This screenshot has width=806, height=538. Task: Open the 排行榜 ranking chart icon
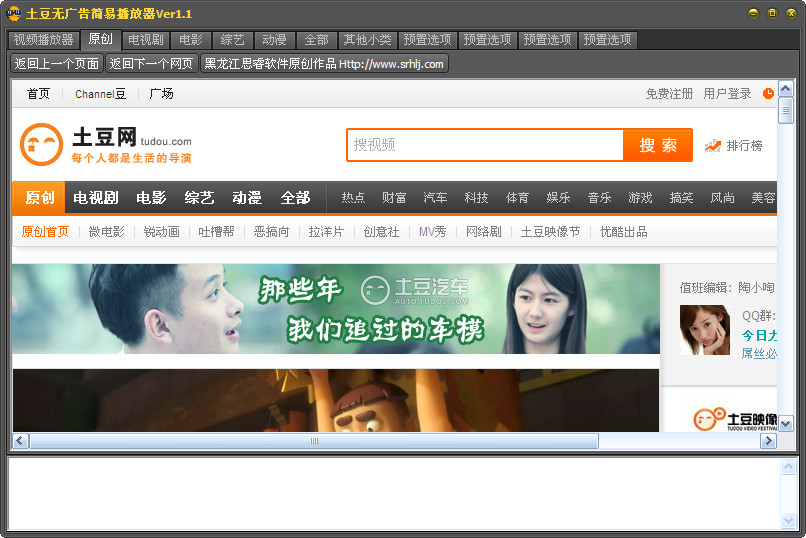[712, 146]
